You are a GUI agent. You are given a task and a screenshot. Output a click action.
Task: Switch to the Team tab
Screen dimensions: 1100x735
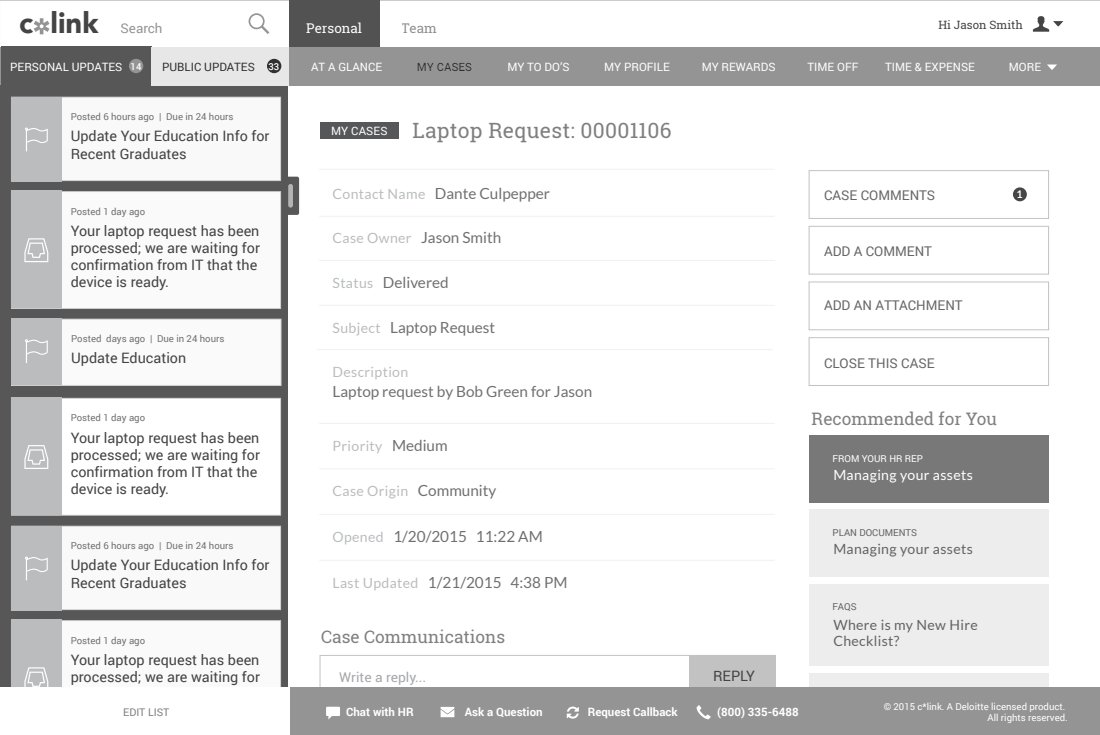tap(418, 28)
